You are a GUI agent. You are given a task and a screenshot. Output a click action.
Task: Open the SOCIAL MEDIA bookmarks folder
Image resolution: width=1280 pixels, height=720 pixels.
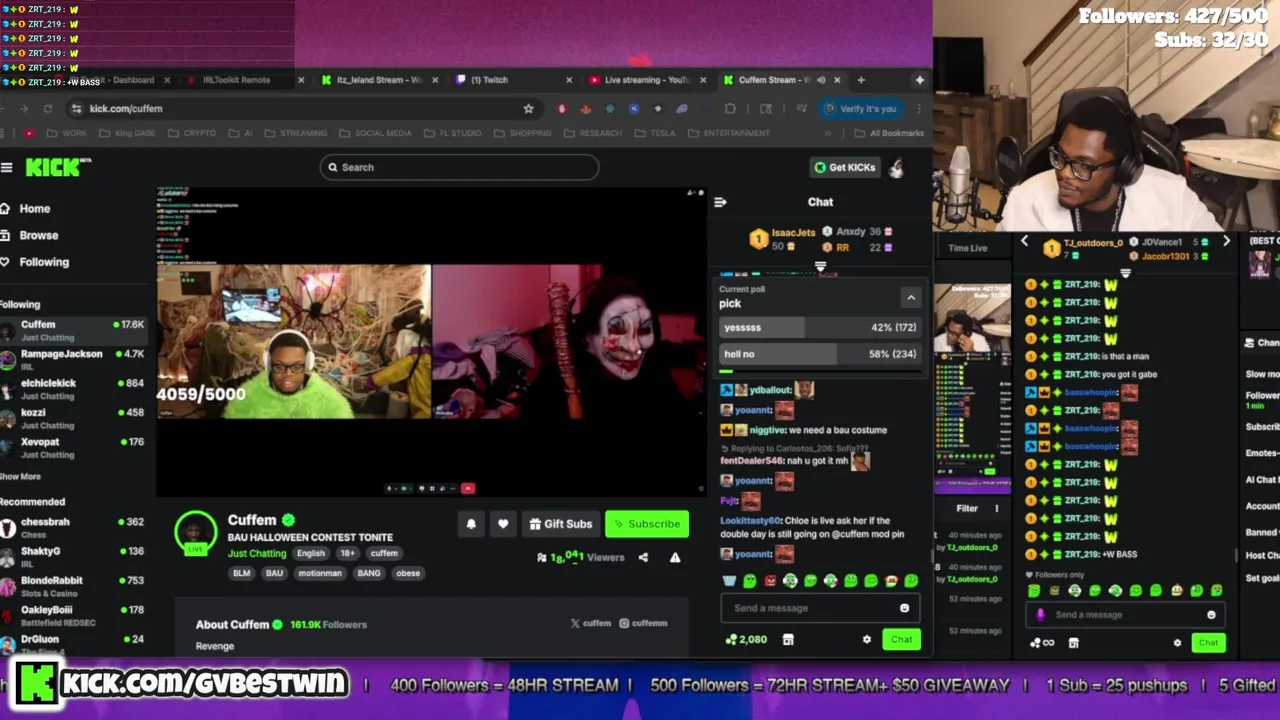375,133
